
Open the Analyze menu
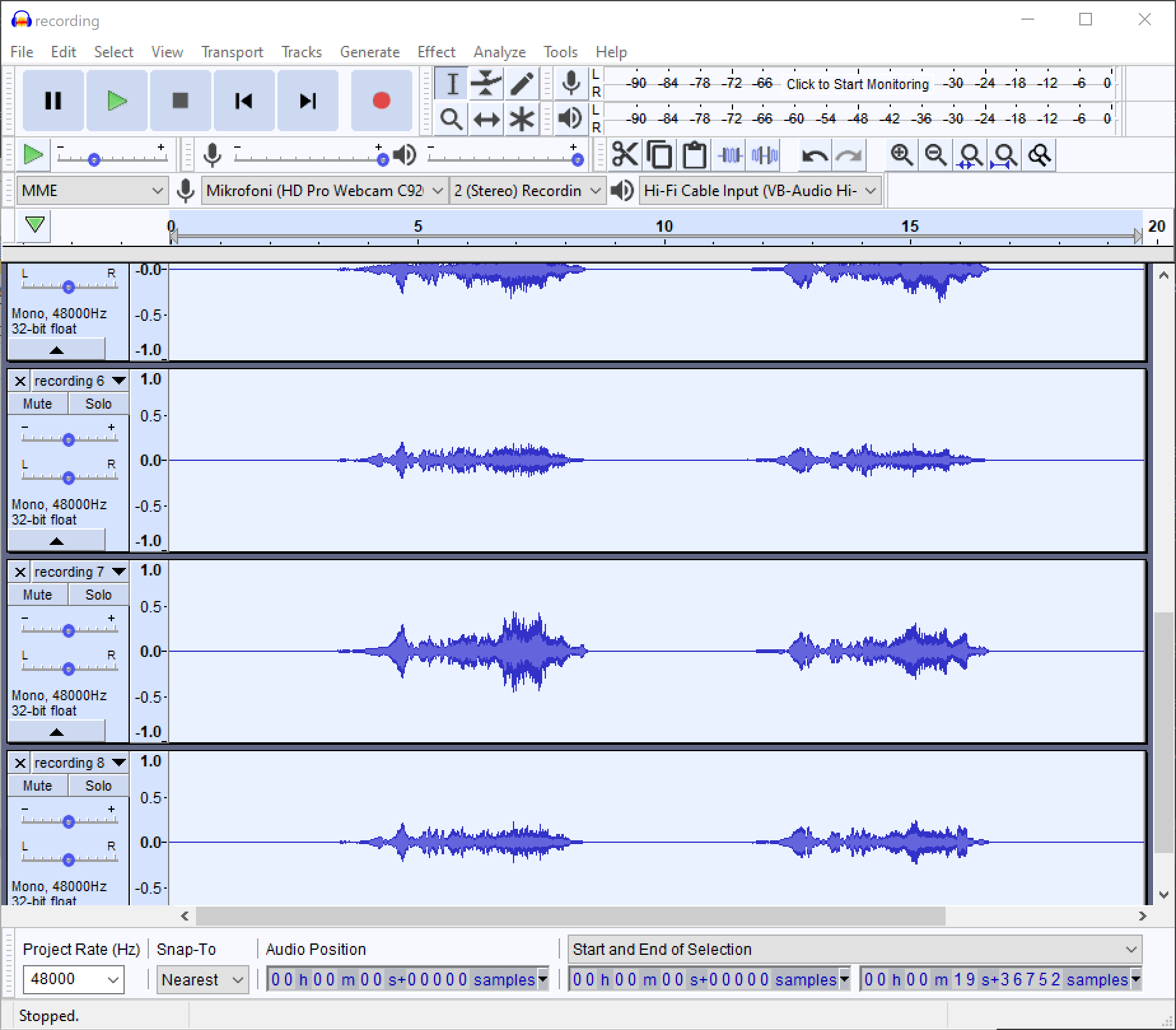[x=500, y=52]
